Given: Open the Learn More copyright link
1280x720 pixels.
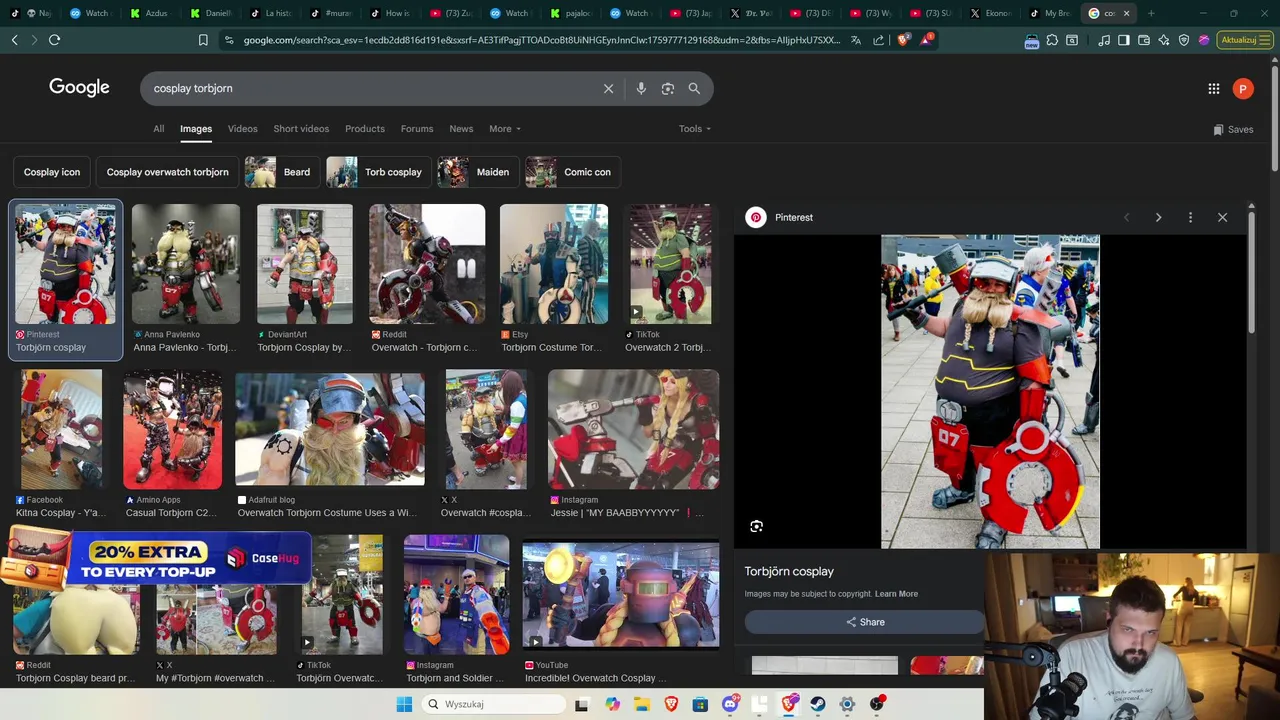Looking at the screenshot, I should tap(896, 594).
